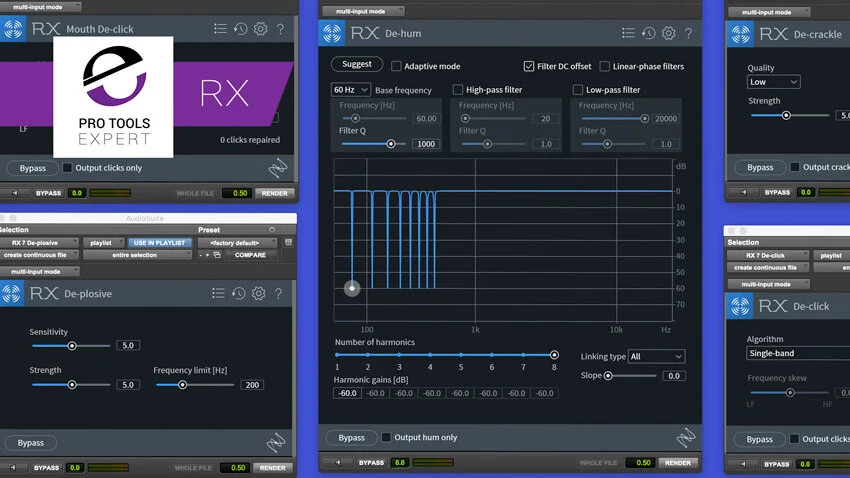Click preview speaker icon in Mouth De-click bottom bar
The height and width of the screenshot is (478, 850).
pos(15,193)
